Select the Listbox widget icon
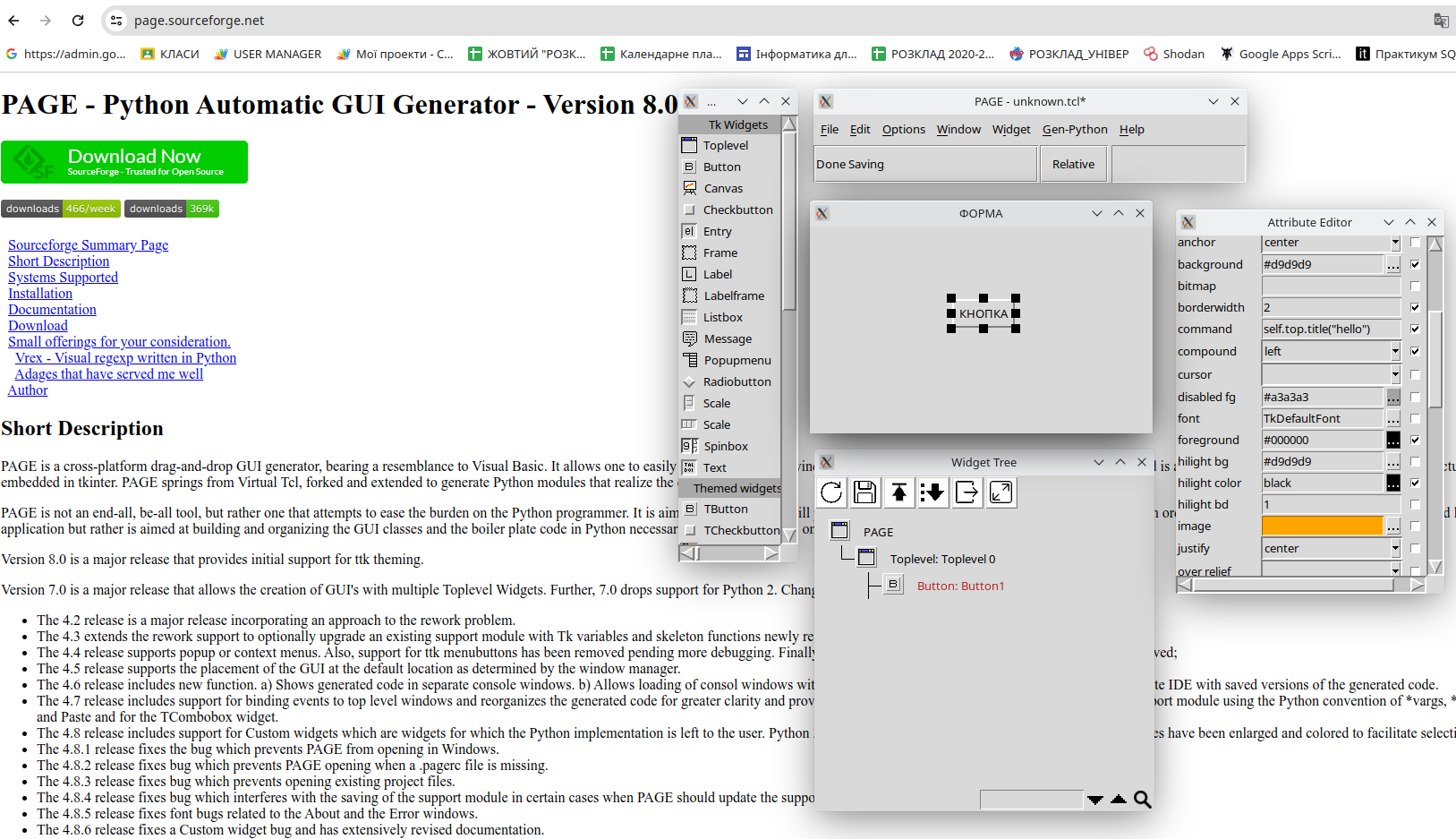The width and height of the screenshot is (1456, 839). click(689, 317)
